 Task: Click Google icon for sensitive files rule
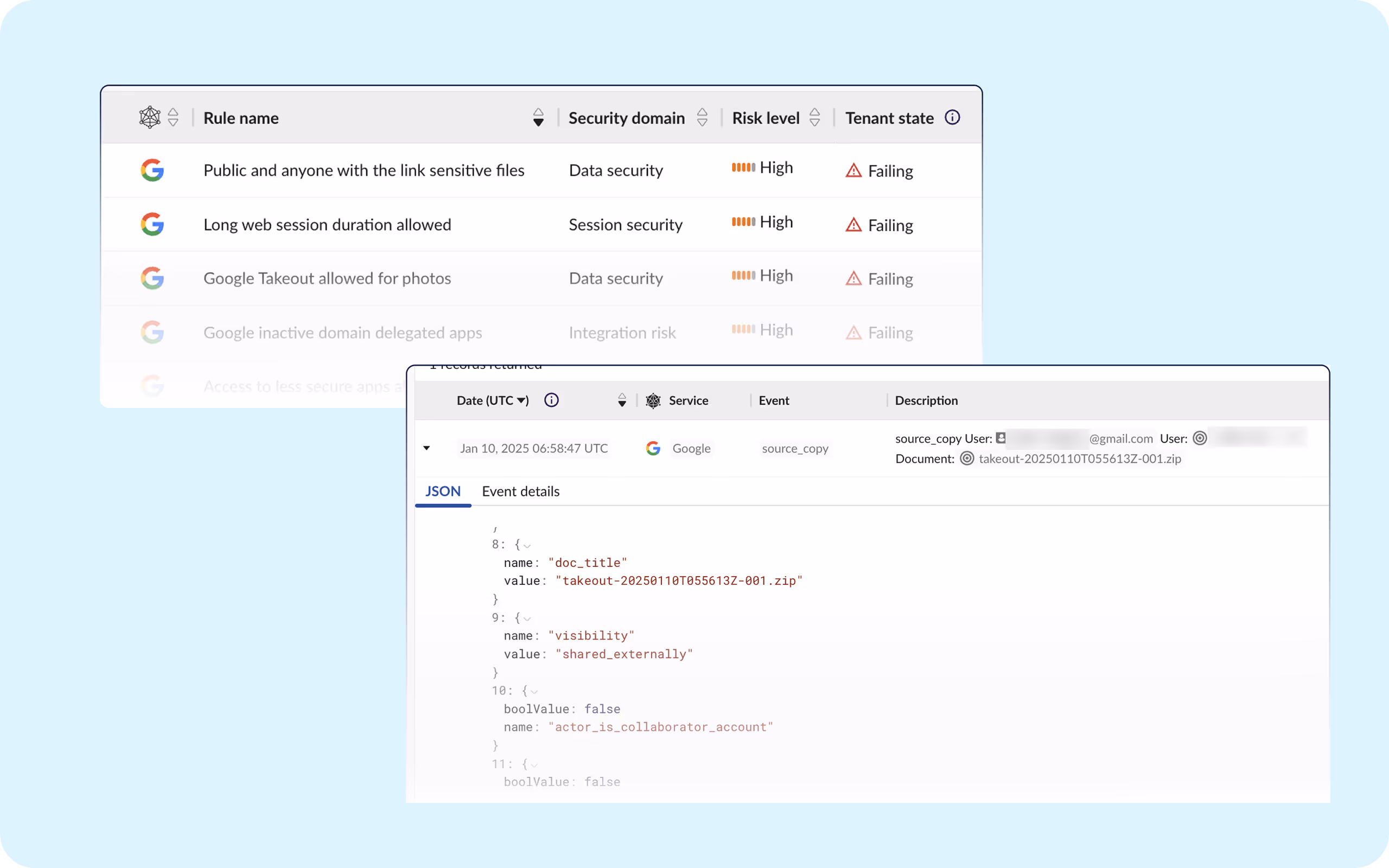pyautogui.click(x=152, y=170)
